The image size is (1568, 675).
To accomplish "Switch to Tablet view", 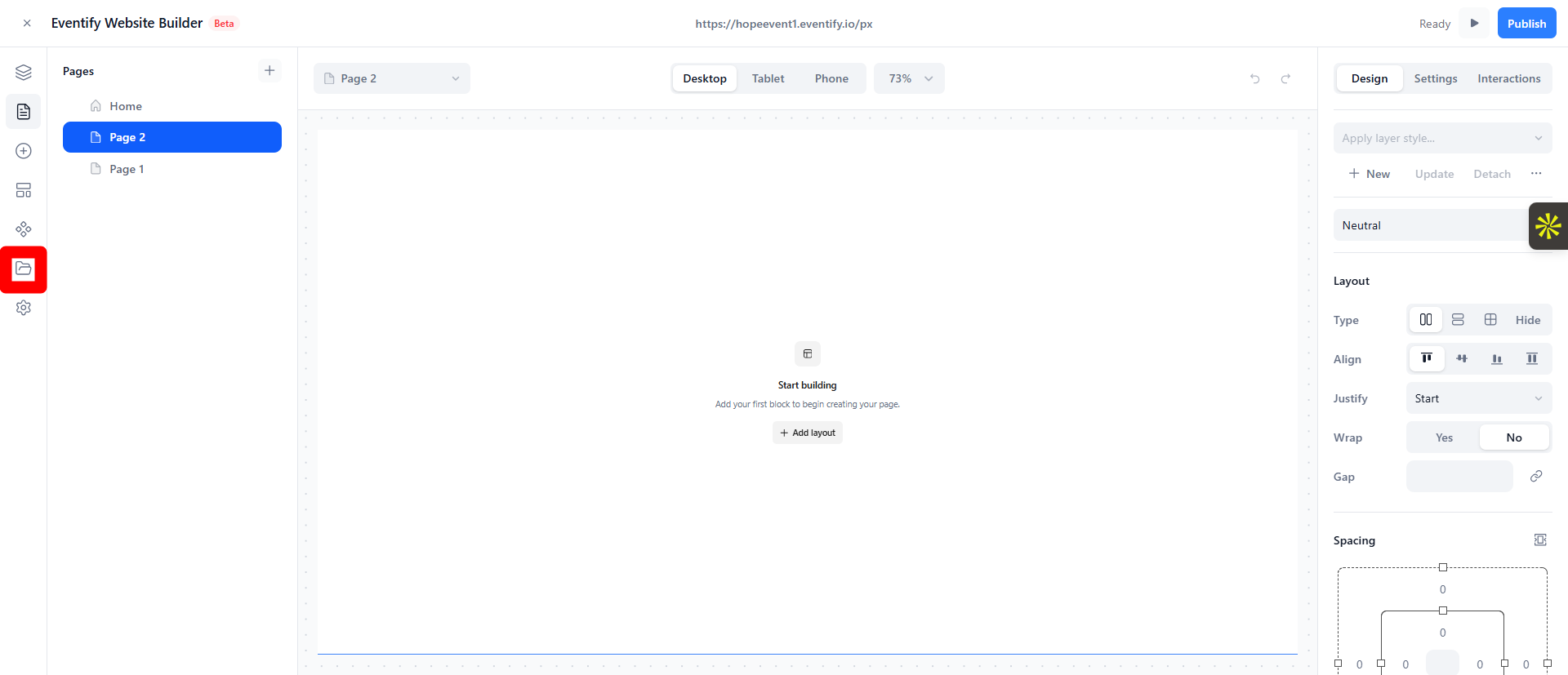I will click(768, 78).
